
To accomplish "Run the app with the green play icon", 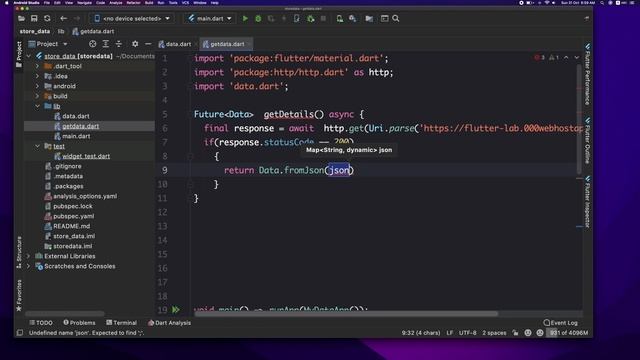I will tap(245, 18).
